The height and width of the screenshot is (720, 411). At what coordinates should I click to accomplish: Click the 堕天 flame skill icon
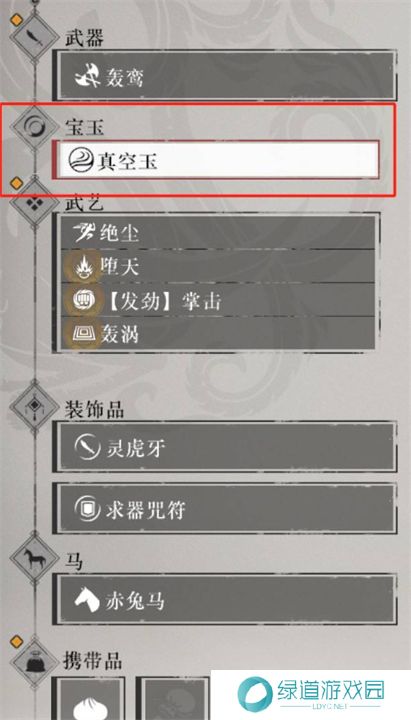[x=83, y=267]
